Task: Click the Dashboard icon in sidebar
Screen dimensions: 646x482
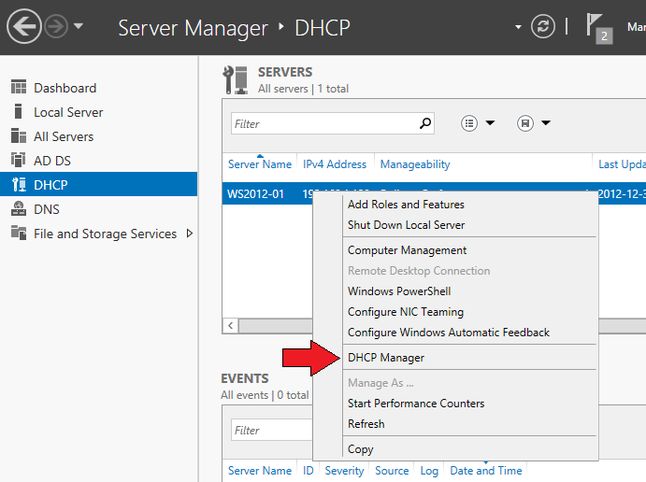Action: (19, 87)
